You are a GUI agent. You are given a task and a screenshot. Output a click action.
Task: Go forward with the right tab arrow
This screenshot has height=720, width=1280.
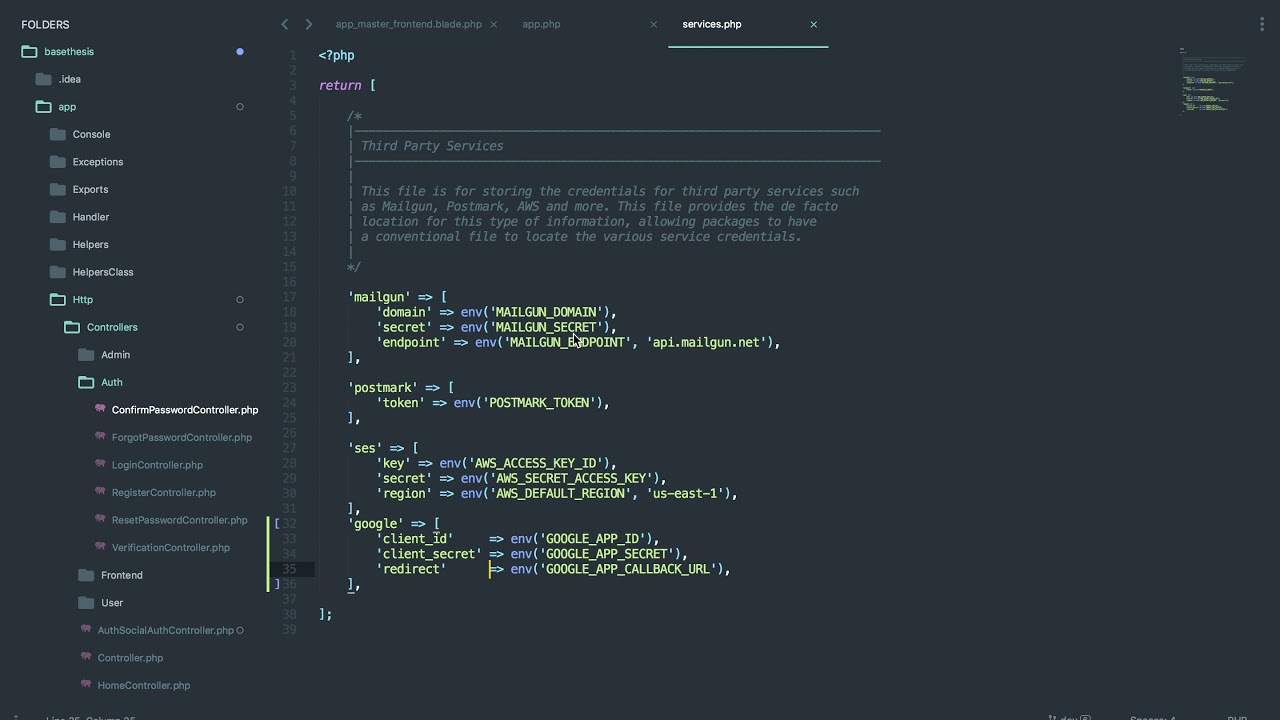coord(308,24)
